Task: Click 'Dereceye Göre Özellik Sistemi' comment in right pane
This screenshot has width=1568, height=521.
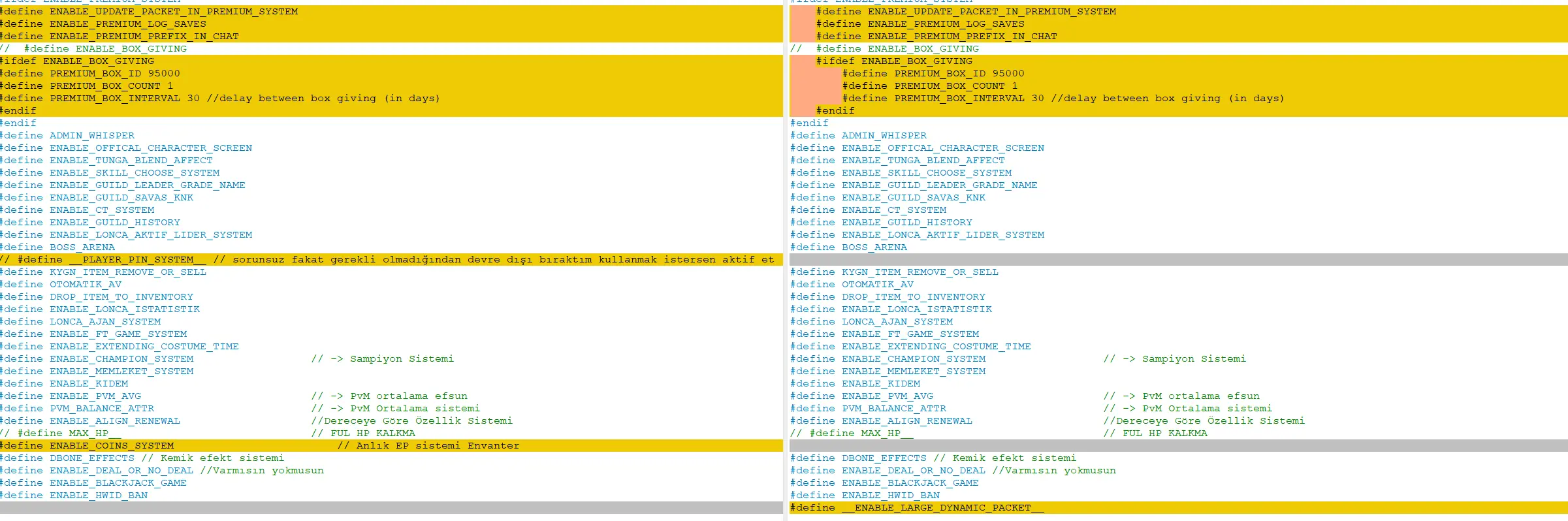Action: click(1204, 421)
